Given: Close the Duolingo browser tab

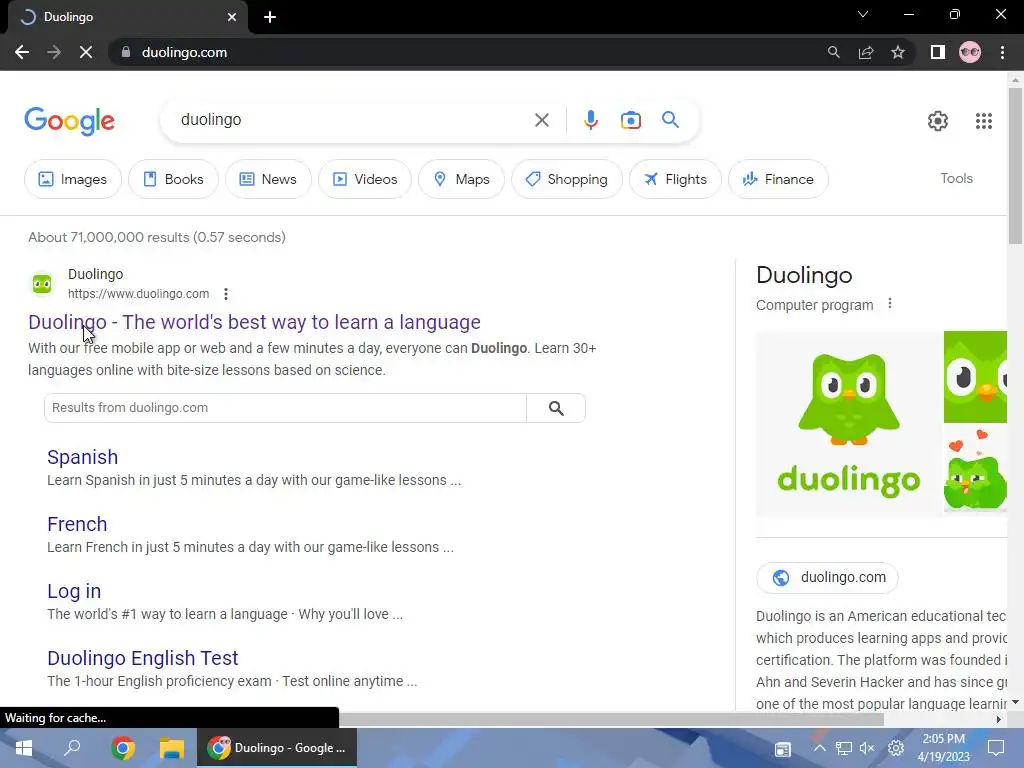Looking at the screenshot, I should 232,17.
